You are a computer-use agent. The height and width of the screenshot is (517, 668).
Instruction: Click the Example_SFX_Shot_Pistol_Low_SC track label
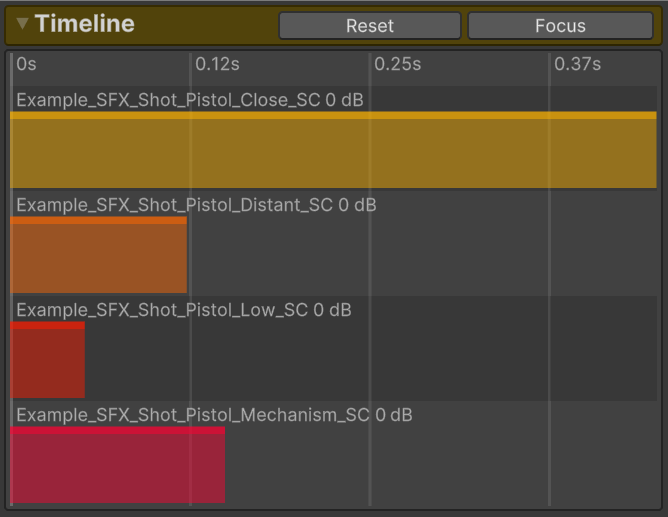[184, 310]
